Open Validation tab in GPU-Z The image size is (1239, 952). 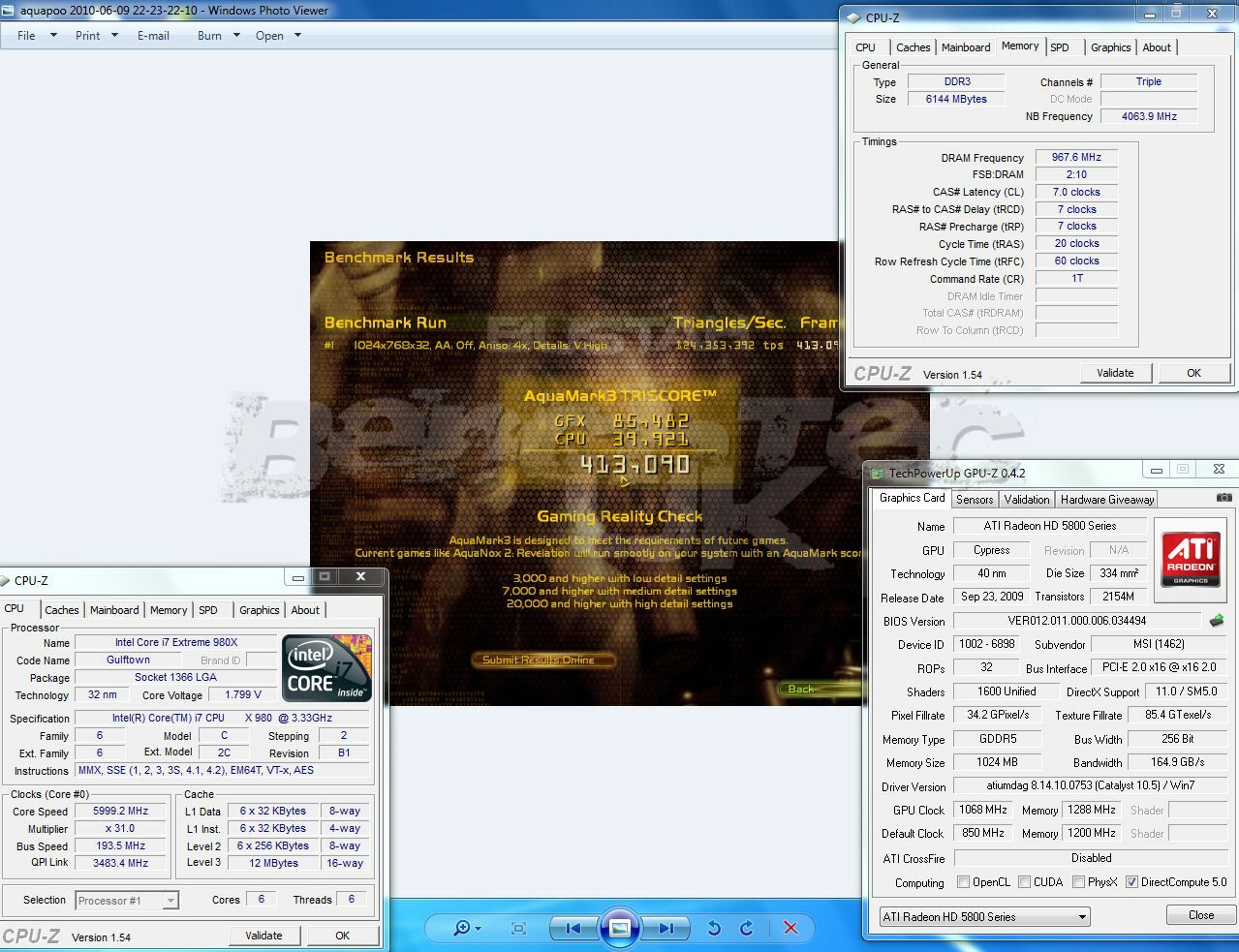[x=1027, y=500]
